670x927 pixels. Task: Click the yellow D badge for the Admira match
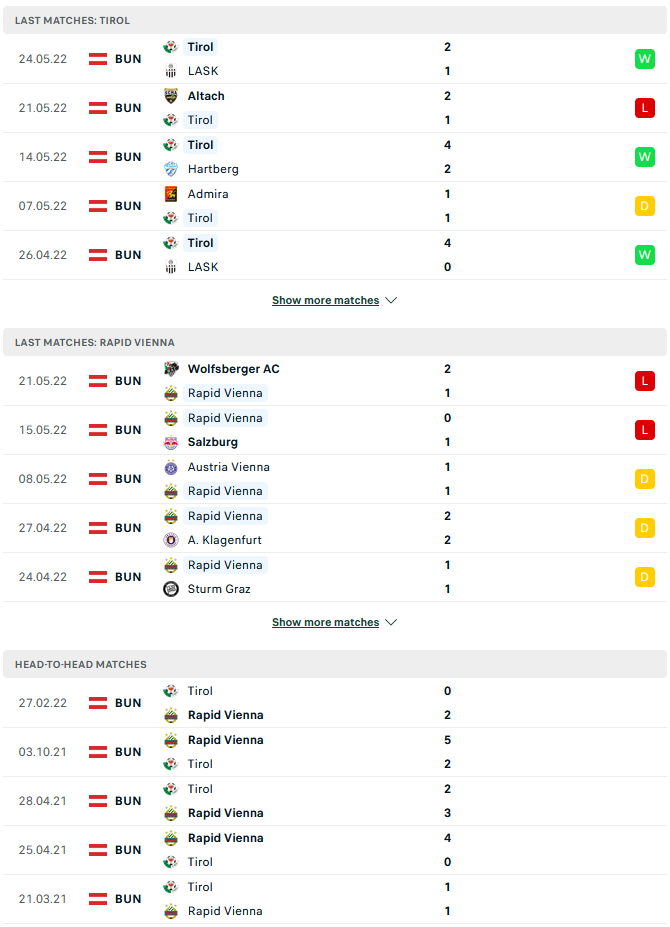(x=644, y=206)
